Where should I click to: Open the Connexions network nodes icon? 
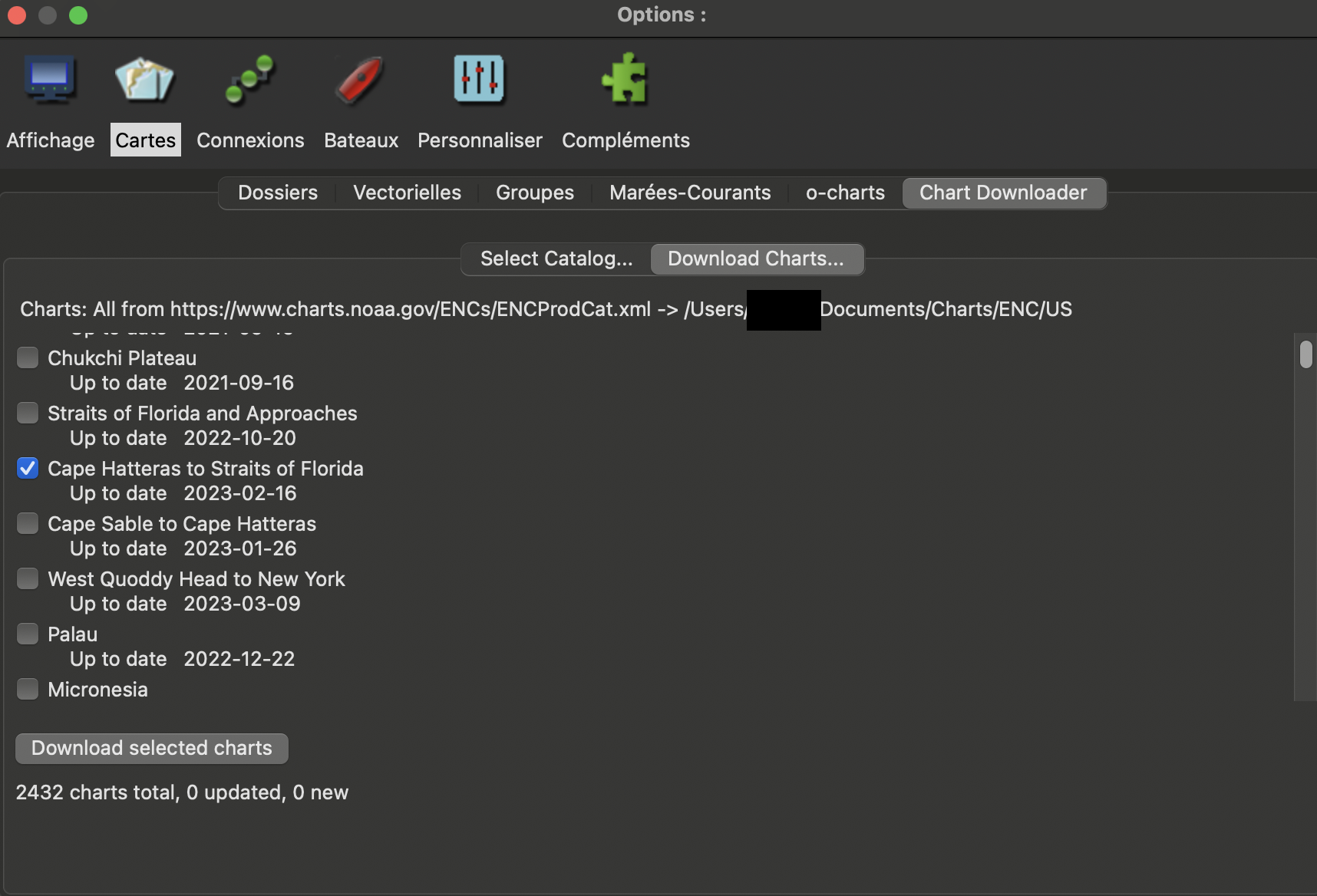coord(249,79)
